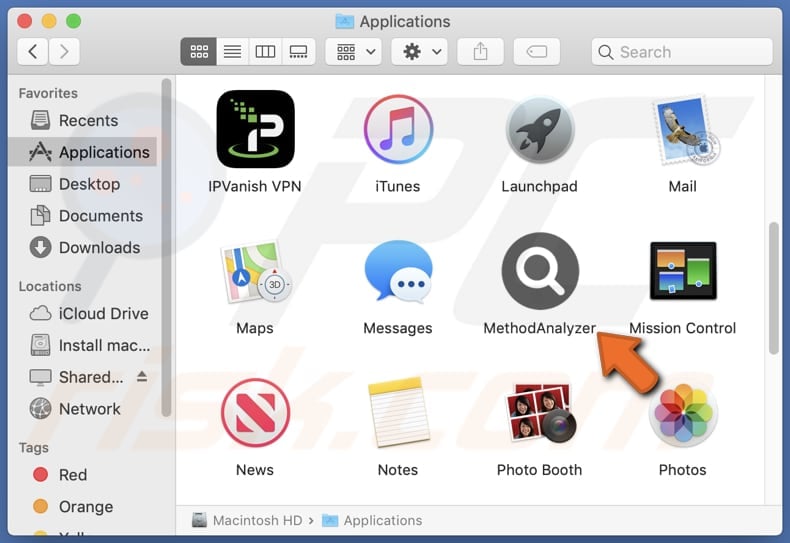This screenshot has width=790, height=543.
Task: Open Documents in the sidebar
Action: pos(84,216)
